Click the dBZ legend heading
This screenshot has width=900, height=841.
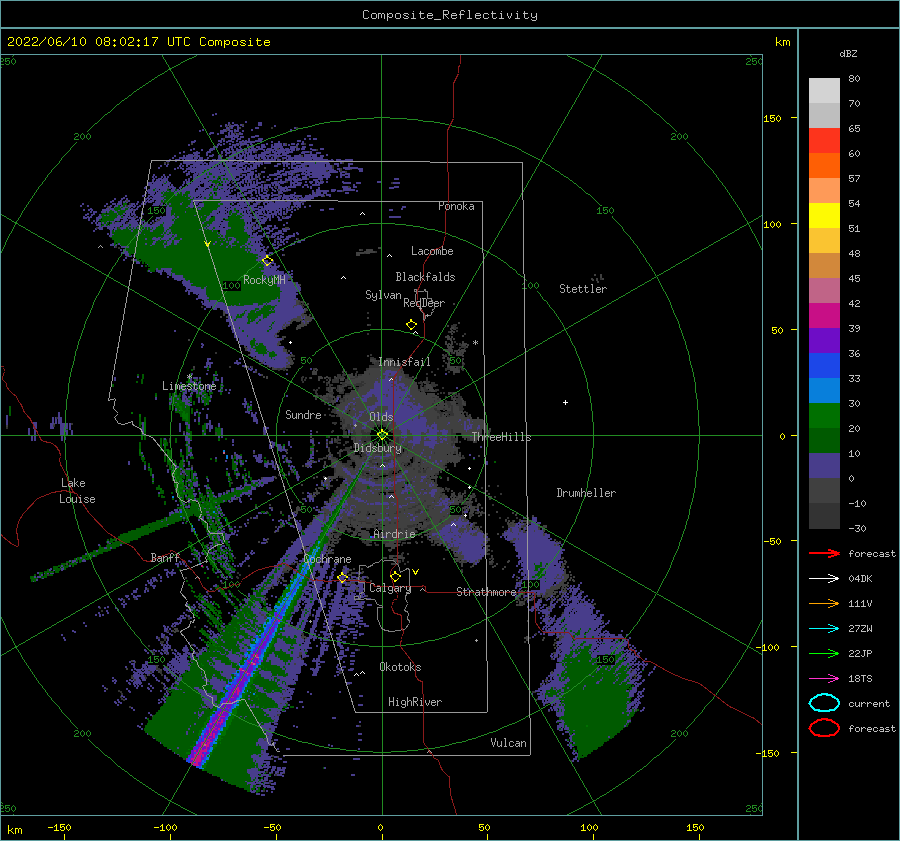pos(848,53)
